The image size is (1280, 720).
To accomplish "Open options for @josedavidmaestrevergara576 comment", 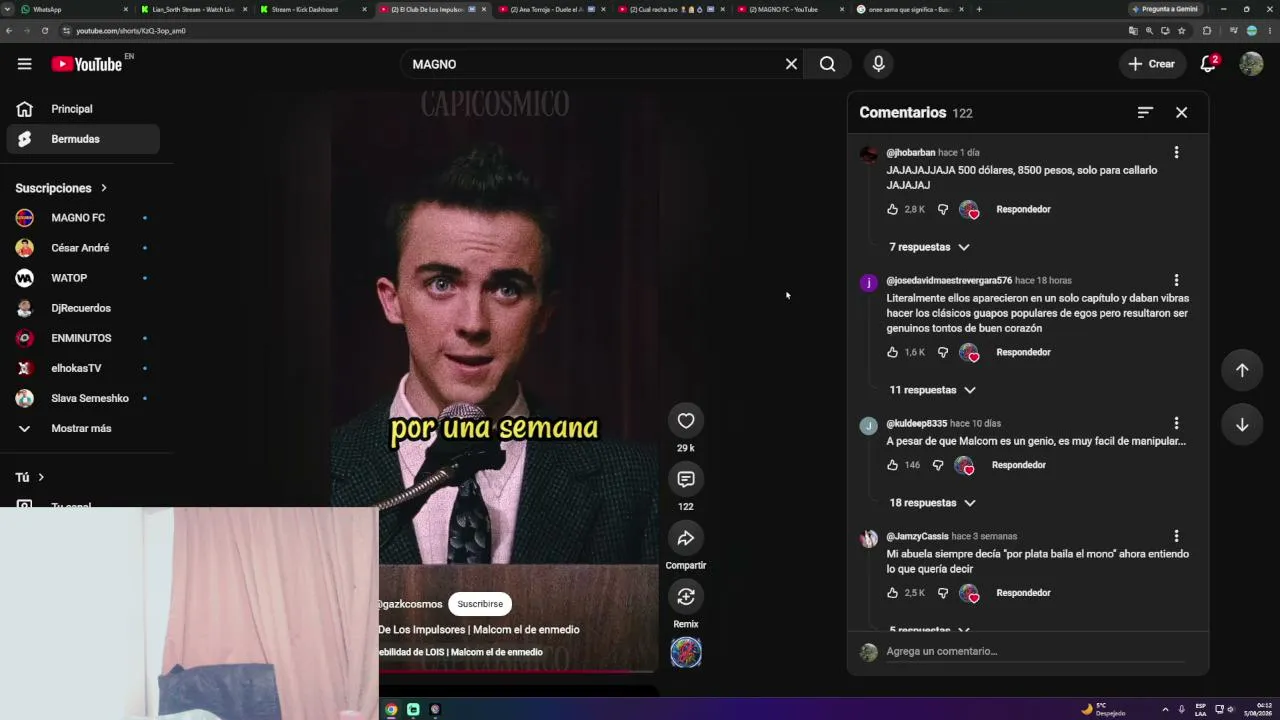I will pos(1176,280).
